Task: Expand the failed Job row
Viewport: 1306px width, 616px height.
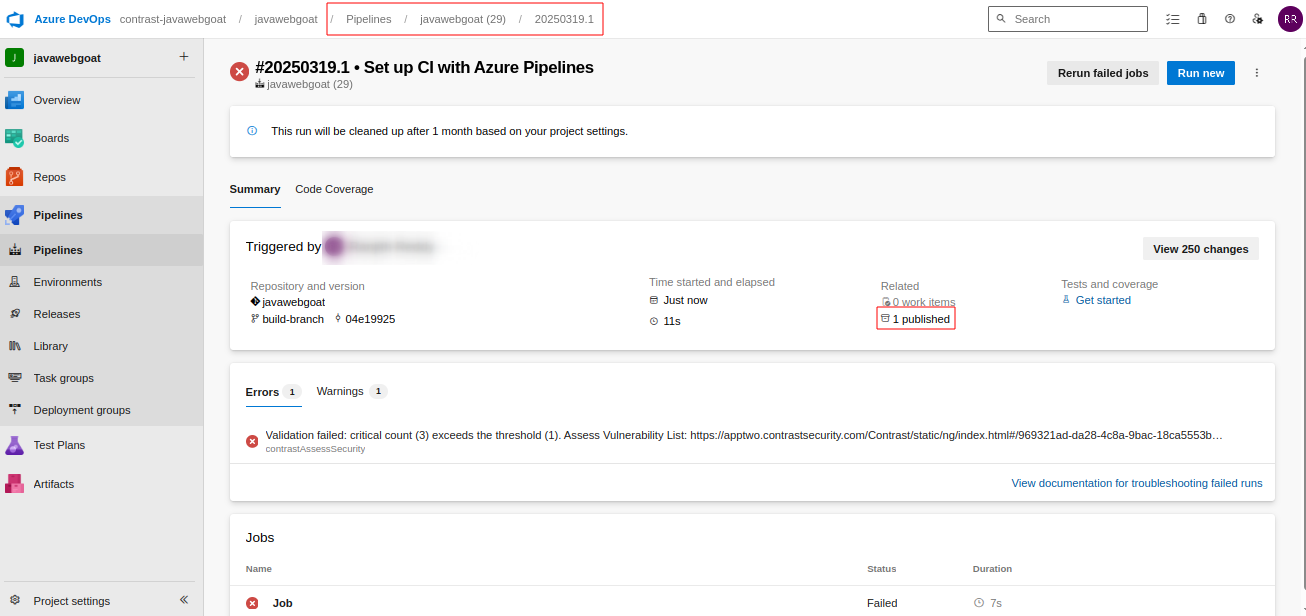Action: (x=282, y=603)
